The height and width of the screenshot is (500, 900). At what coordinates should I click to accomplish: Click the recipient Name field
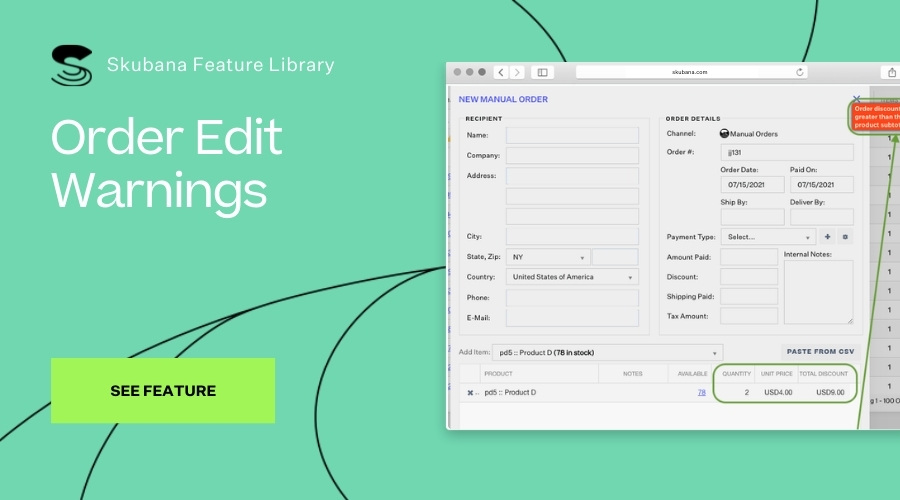pyautogui.click(x=572, y=135)
